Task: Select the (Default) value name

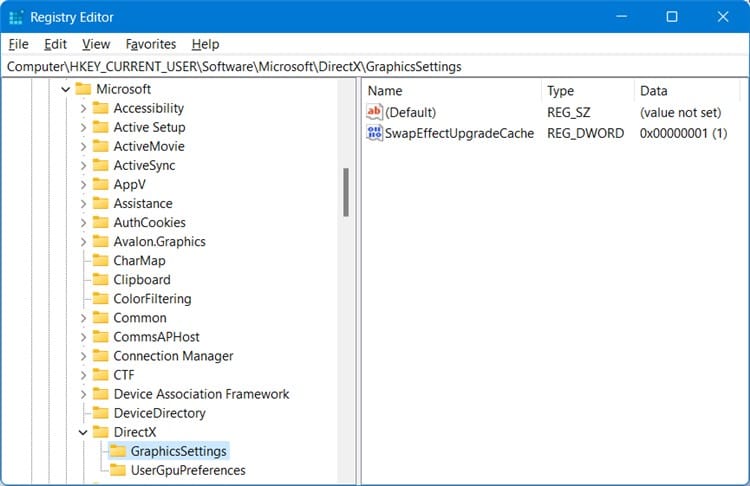Action: pos(410,112)
